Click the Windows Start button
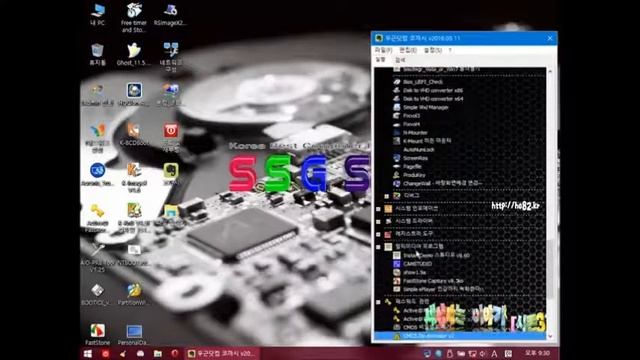Image resolution: width=640 pixels, height=360 pixels. (x=88, y=353)
